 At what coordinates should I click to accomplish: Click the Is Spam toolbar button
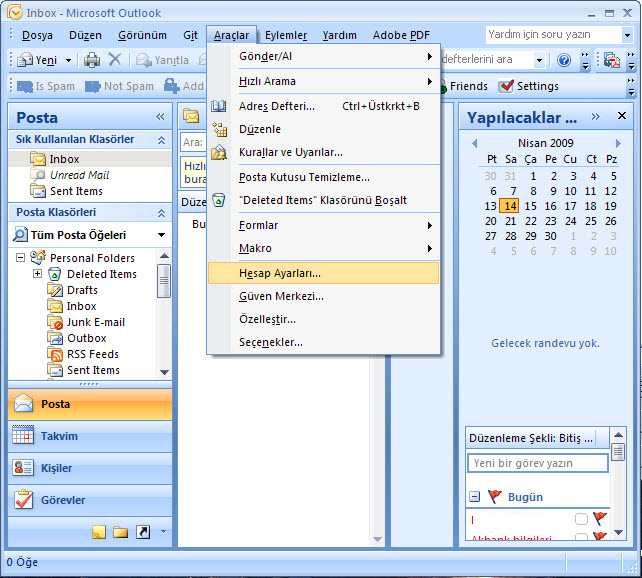point(45,86)
